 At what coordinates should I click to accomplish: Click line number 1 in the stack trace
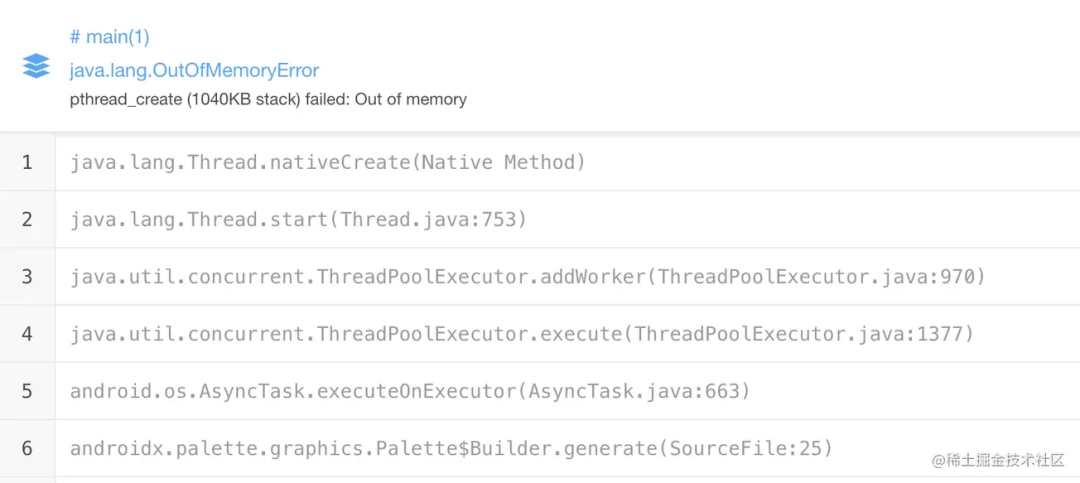click(27, 163)
